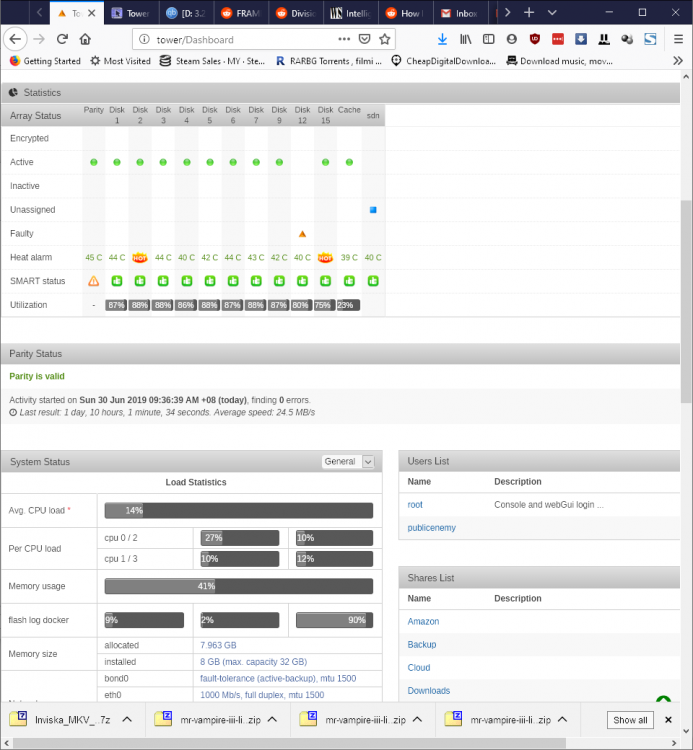The height and width of the screenshot is (750, 693).
Task: Click the Show all downloads button
Action: pyautogui.click(x=630, y=720)
